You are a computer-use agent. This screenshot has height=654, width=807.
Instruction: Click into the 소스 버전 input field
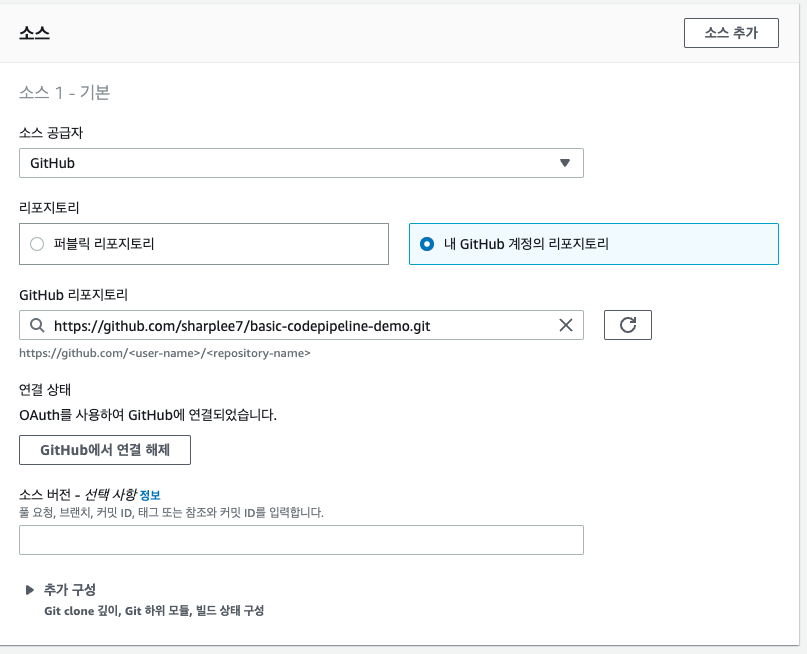click(x=301, y=540)
